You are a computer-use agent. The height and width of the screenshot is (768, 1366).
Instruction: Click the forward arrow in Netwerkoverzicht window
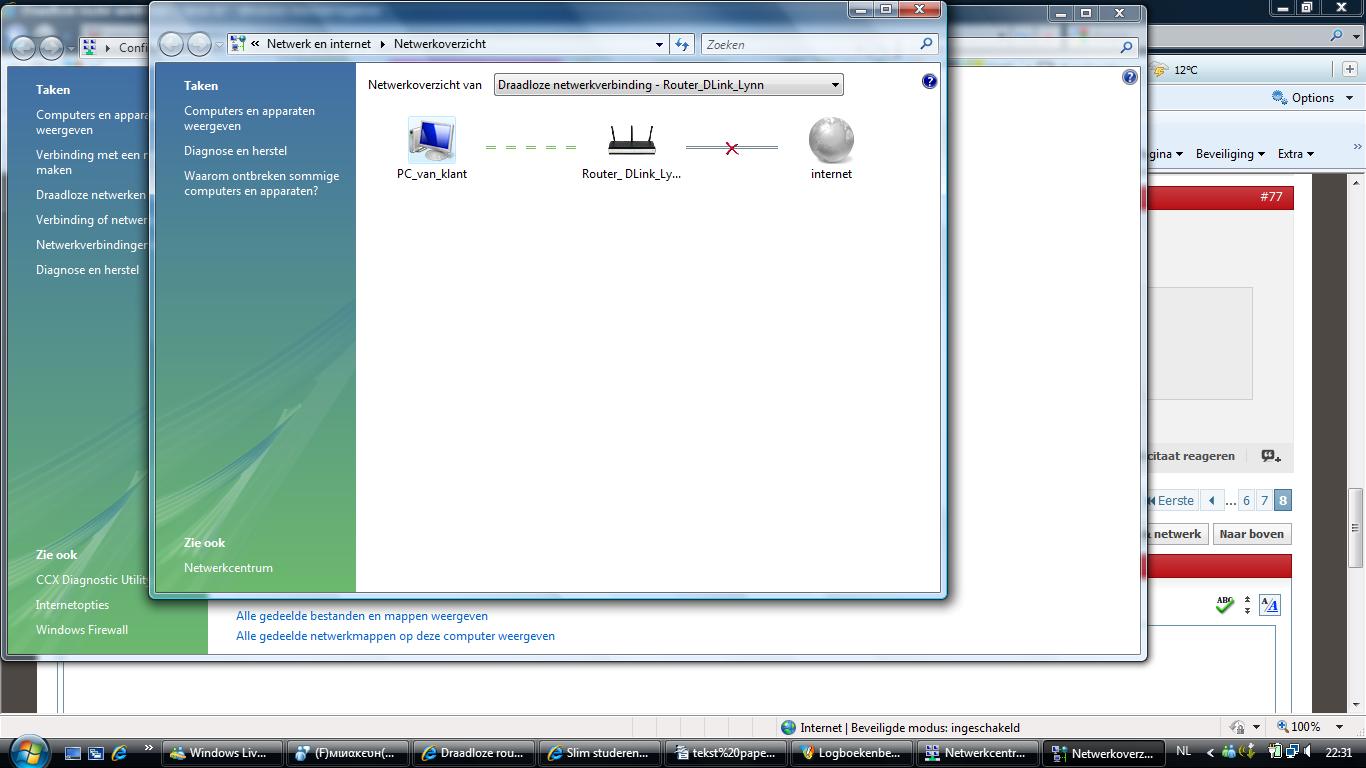(x=199, y=44)
